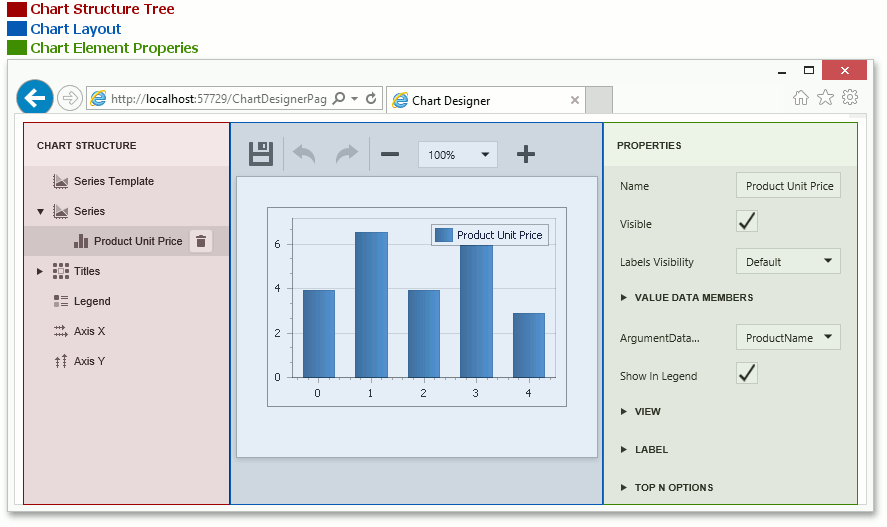Click the browser Back arrow button
887x527 pixels.
[35, 98]
